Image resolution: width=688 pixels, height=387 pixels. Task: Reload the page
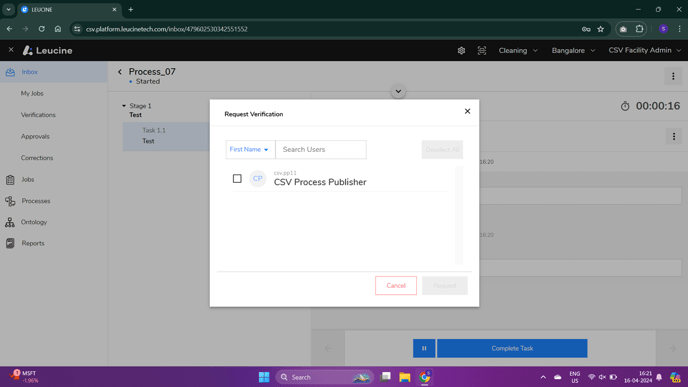click(x=41, y=29)
